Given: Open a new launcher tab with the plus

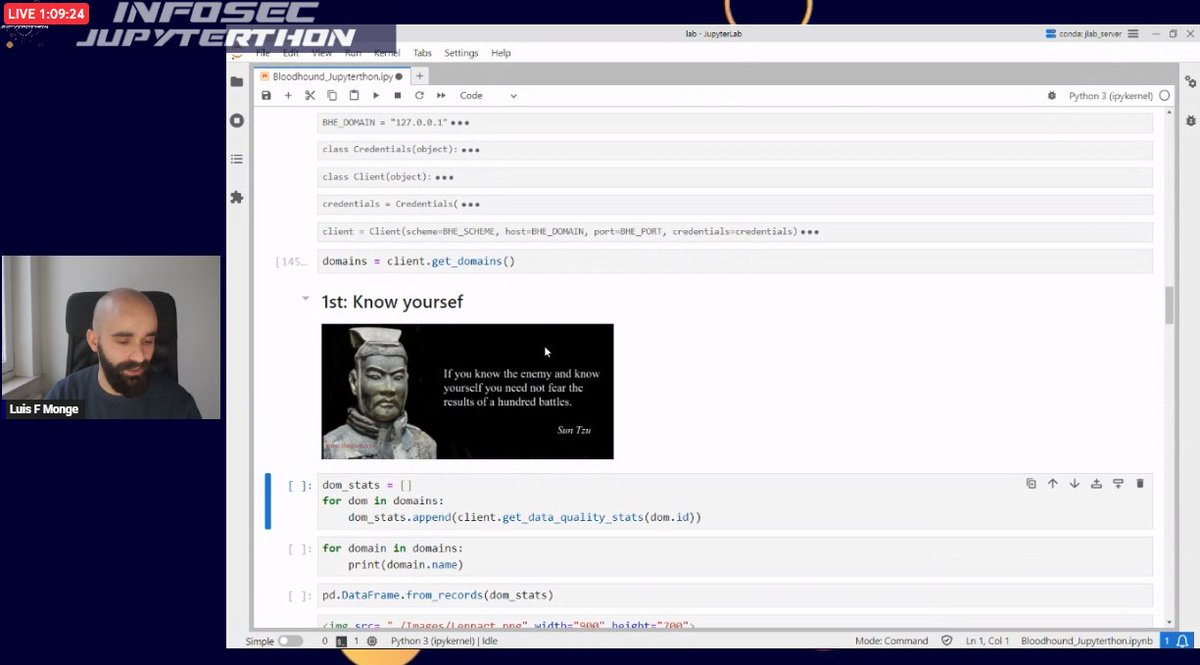Looking at the screenshot, I should click(x=420, y=76).
